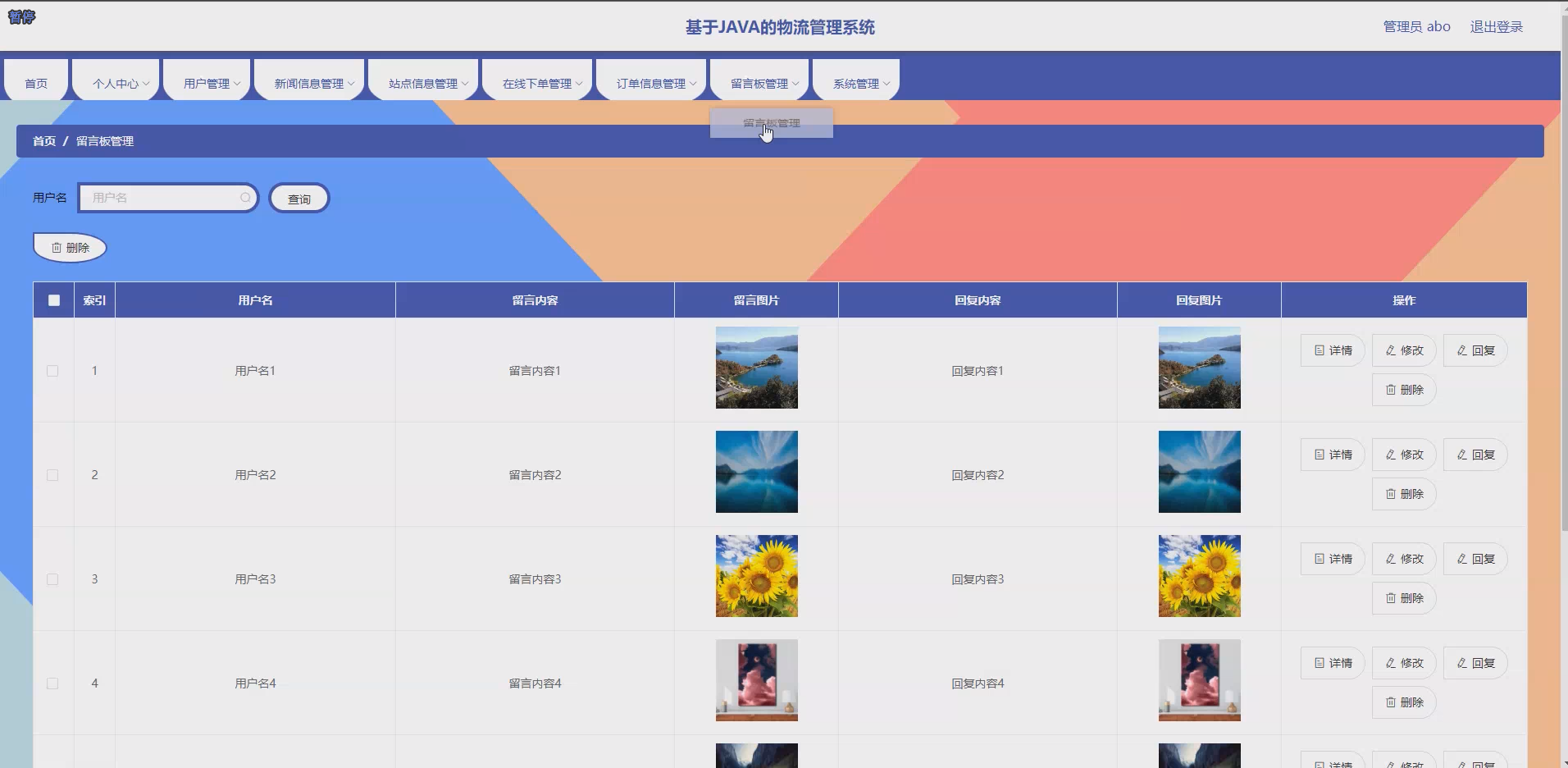Viewport: 1568px width, 768px height.
Task: Open the 回复图片 lake thumbnail for 用户名2
Action: [x=1200, y=472]
